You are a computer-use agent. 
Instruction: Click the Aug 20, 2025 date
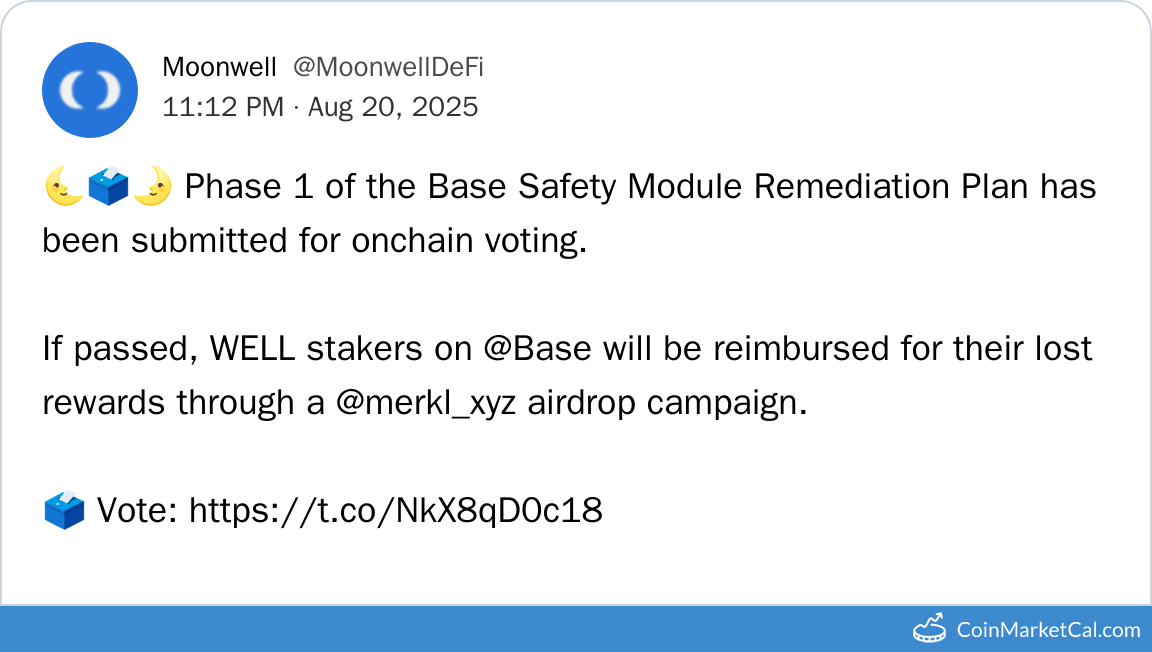tap(393, 107)
